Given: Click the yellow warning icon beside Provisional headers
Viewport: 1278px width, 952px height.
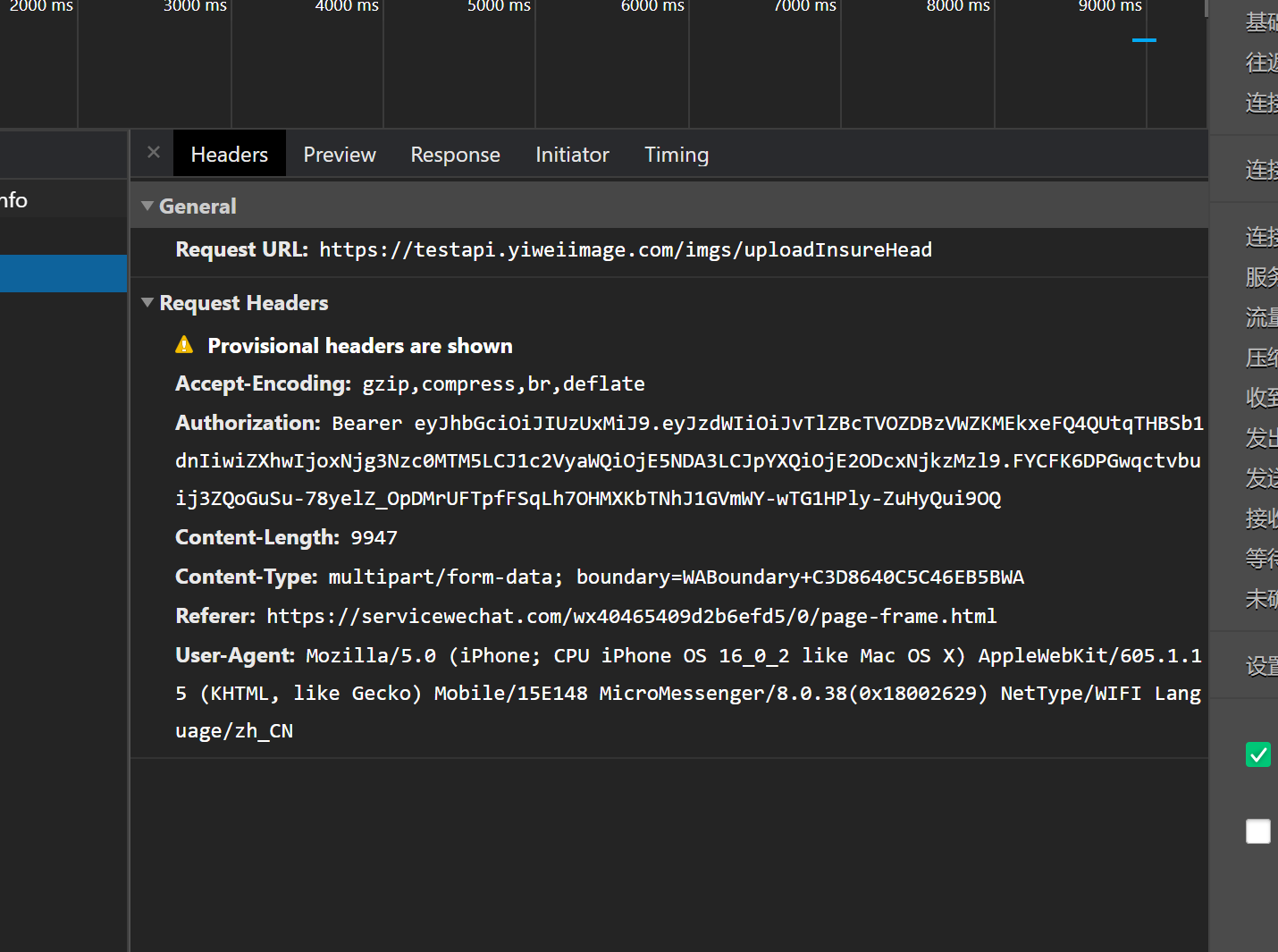Looking at the screenshot, I should point(184,345).
